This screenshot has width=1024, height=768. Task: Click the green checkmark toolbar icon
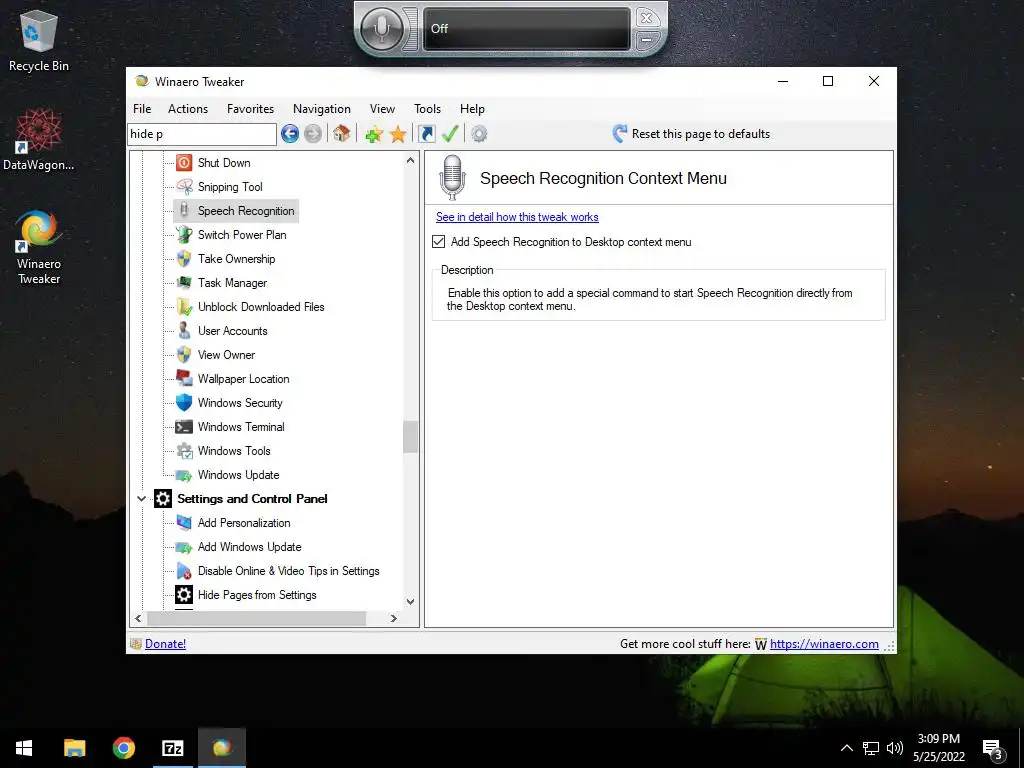tap(450, 134)
